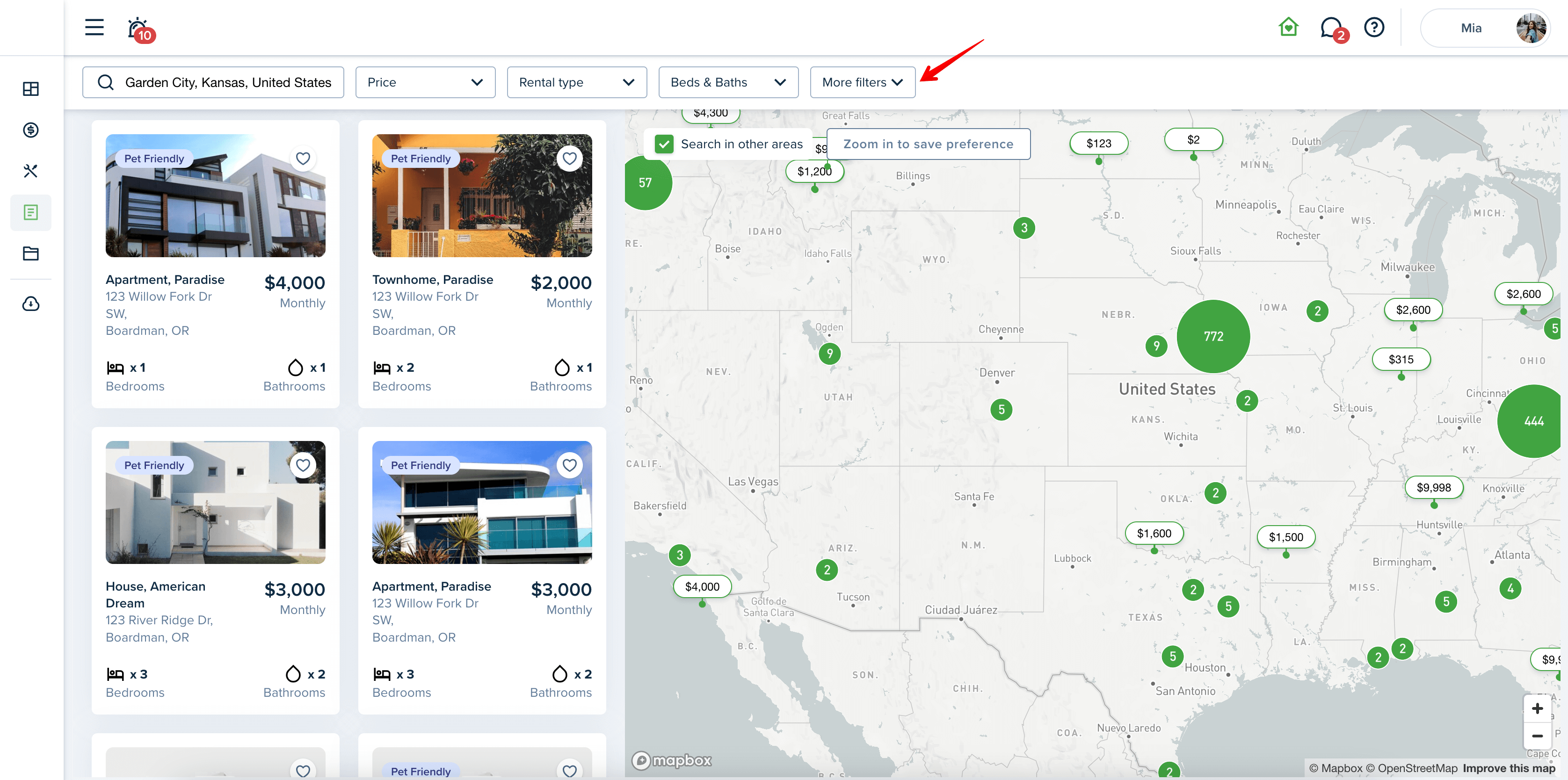This screenshot has width=1568, height=780.
Task: Open the listings document icon in sidebar
Action: tap(30, 212)
